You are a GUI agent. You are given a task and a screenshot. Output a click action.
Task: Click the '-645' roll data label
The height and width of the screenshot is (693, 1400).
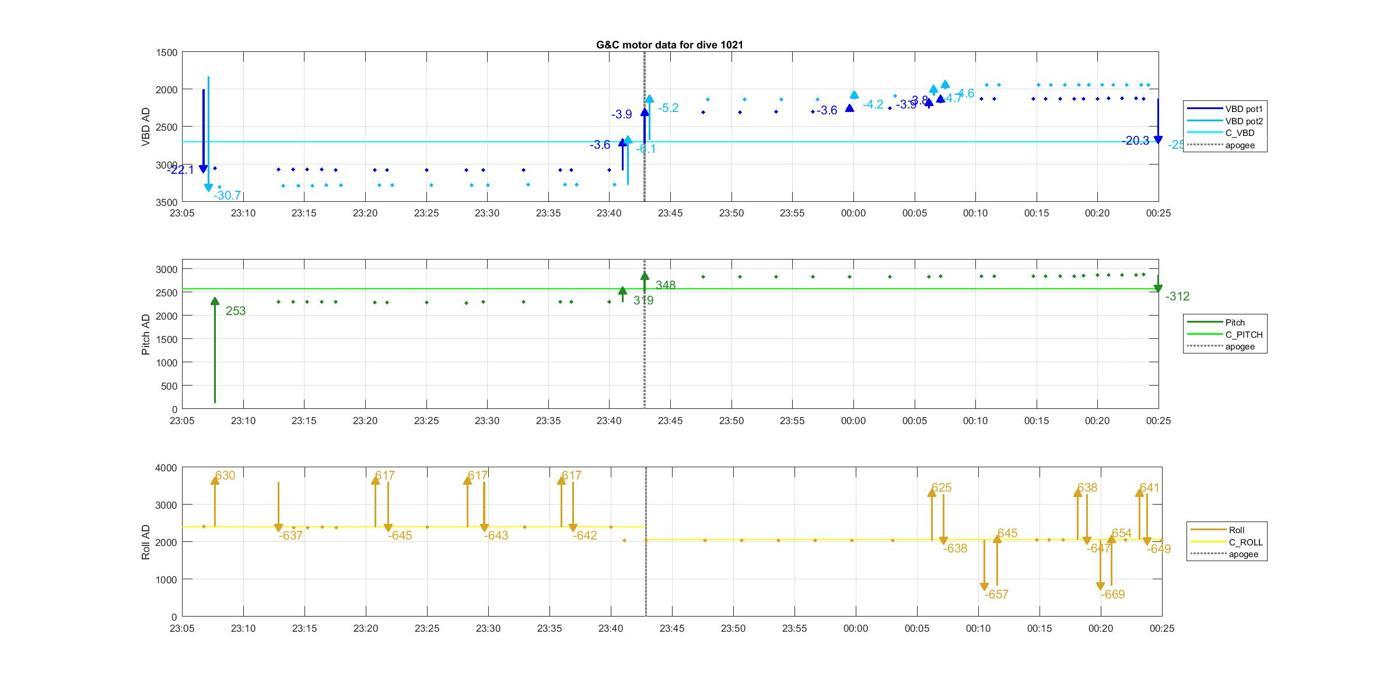click(400, 536)
